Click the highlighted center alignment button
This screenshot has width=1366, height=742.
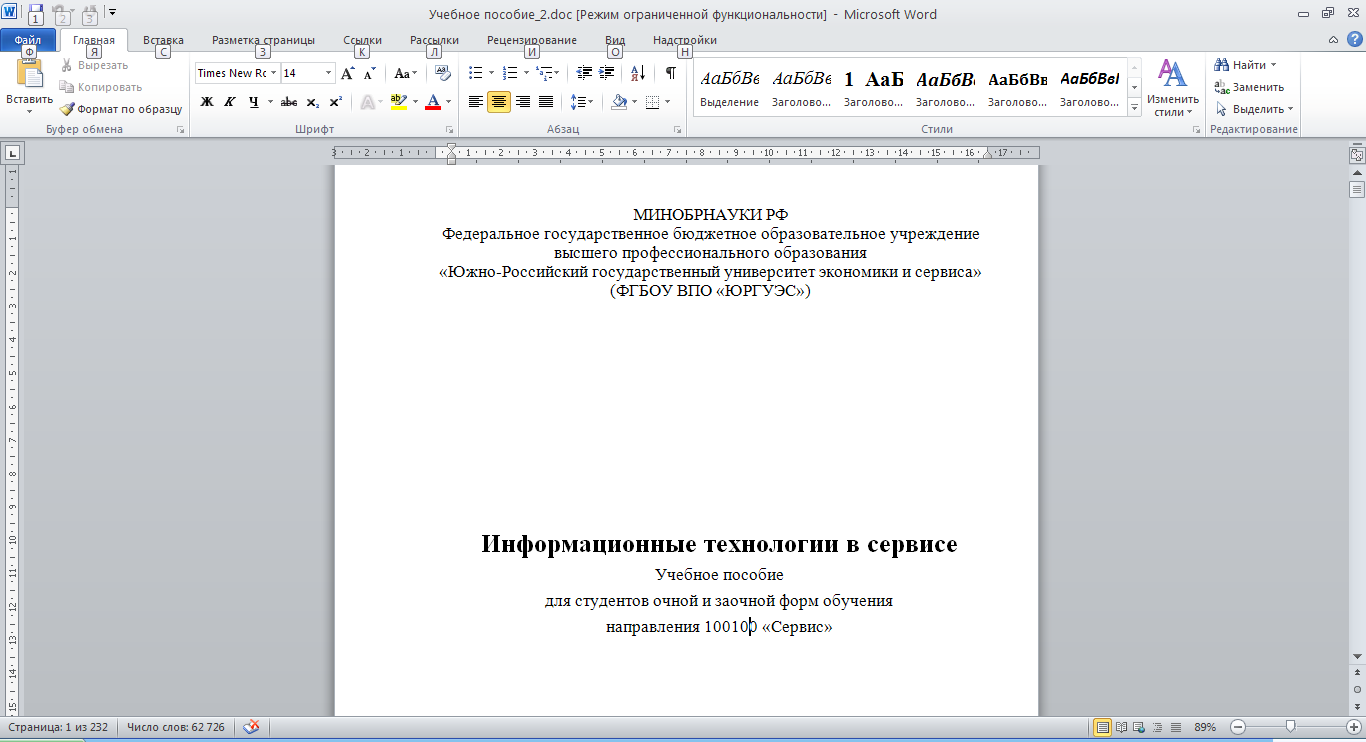[x=499, y=102]
